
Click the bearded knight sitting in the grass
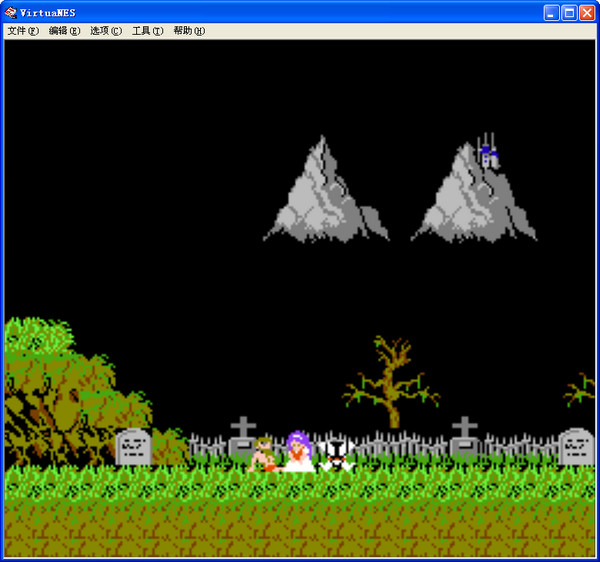[263, 454]
